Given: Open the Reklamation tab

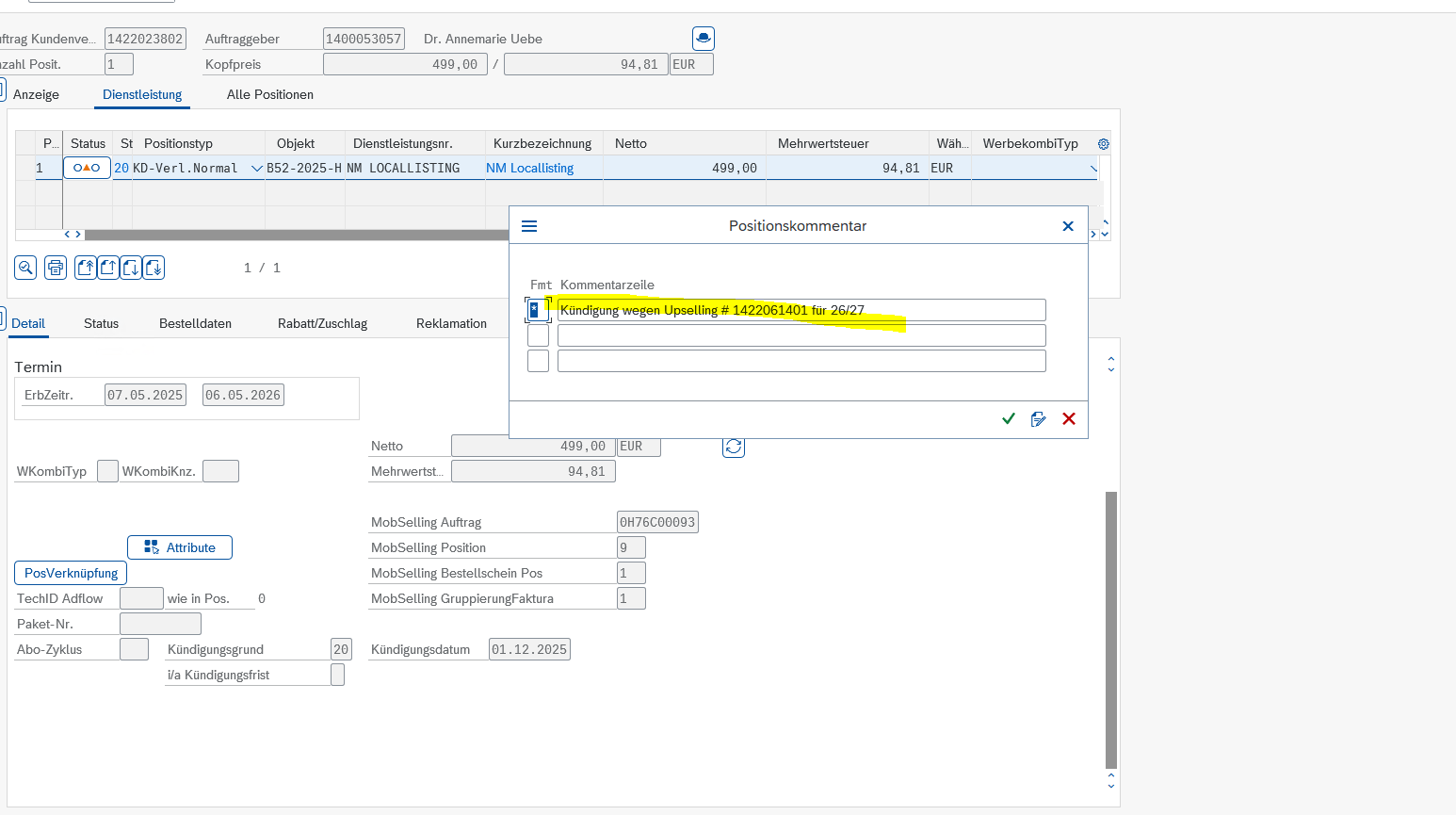Looking at the screenshot, I should (451, 323).
